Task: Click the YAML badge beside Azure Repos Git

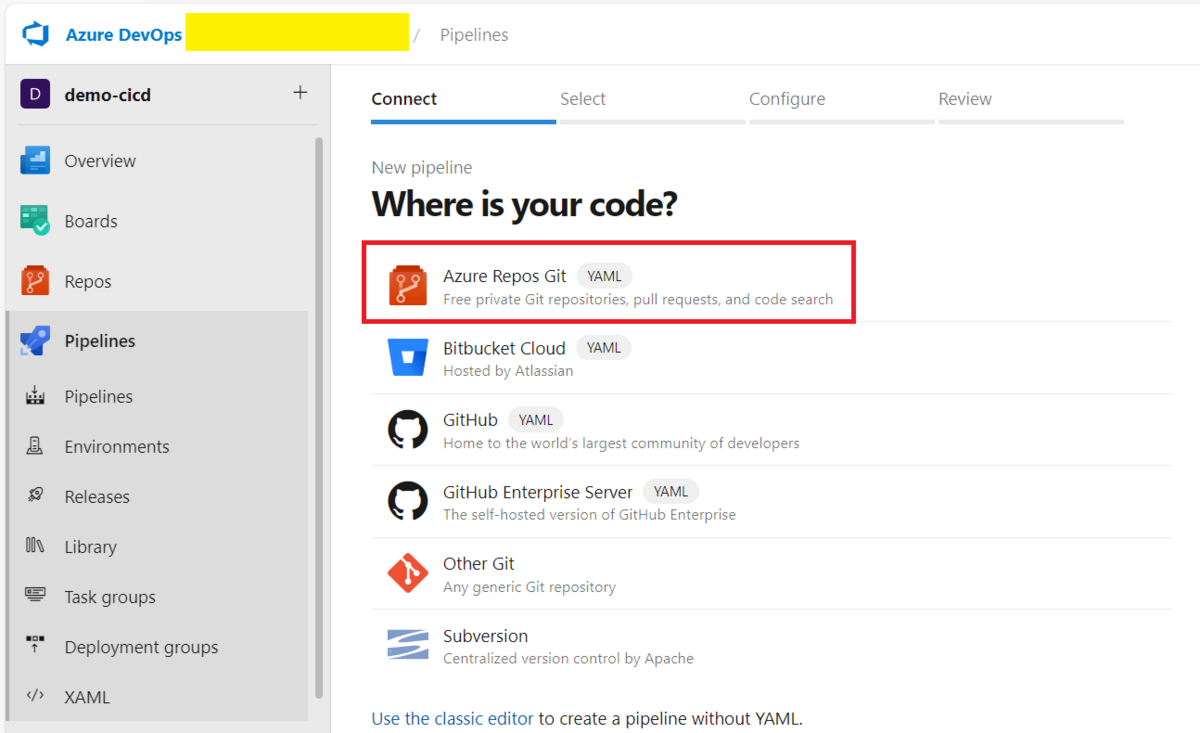Action: [x=604, y=276]
